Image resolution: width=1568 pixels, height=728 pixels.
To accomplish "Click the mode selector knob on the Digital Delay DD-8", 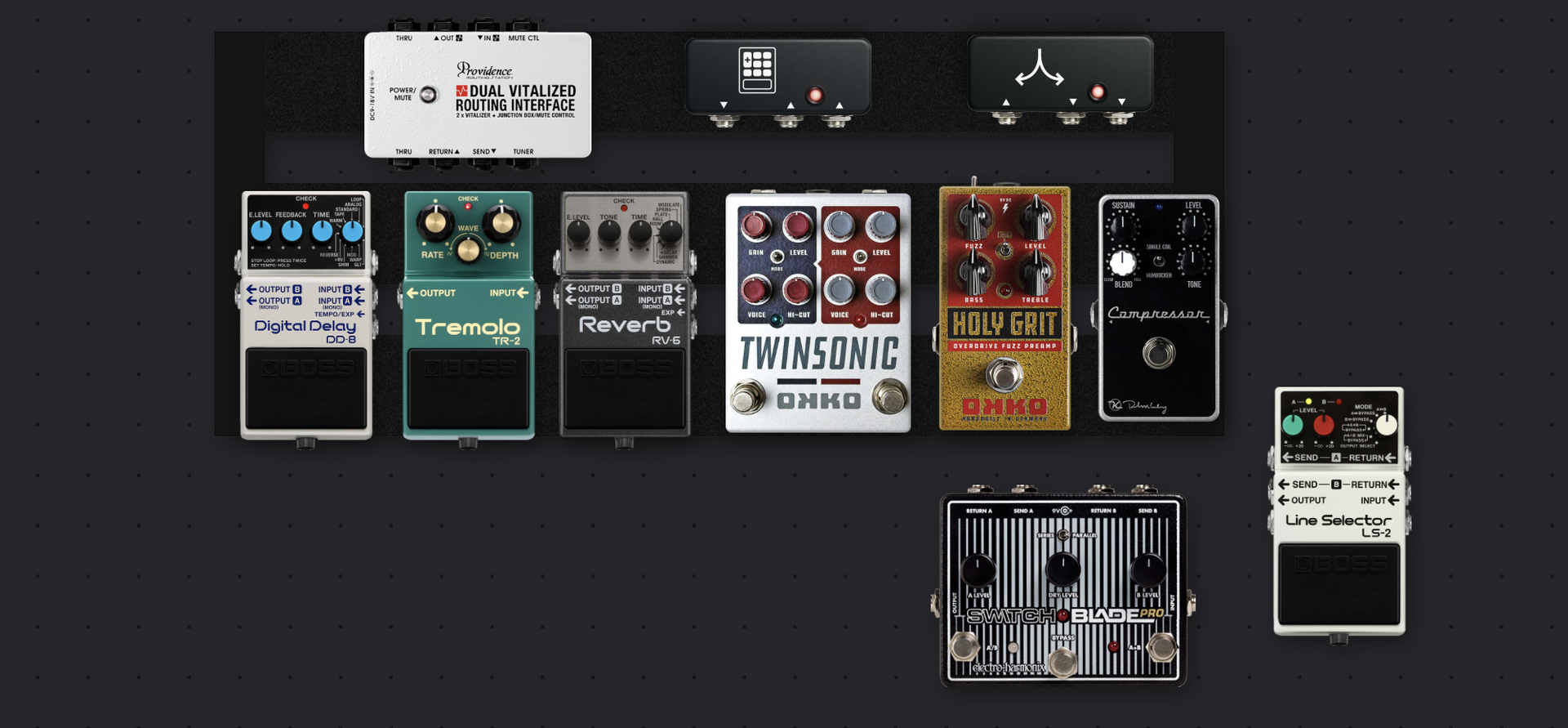I will tap(352, 231).
